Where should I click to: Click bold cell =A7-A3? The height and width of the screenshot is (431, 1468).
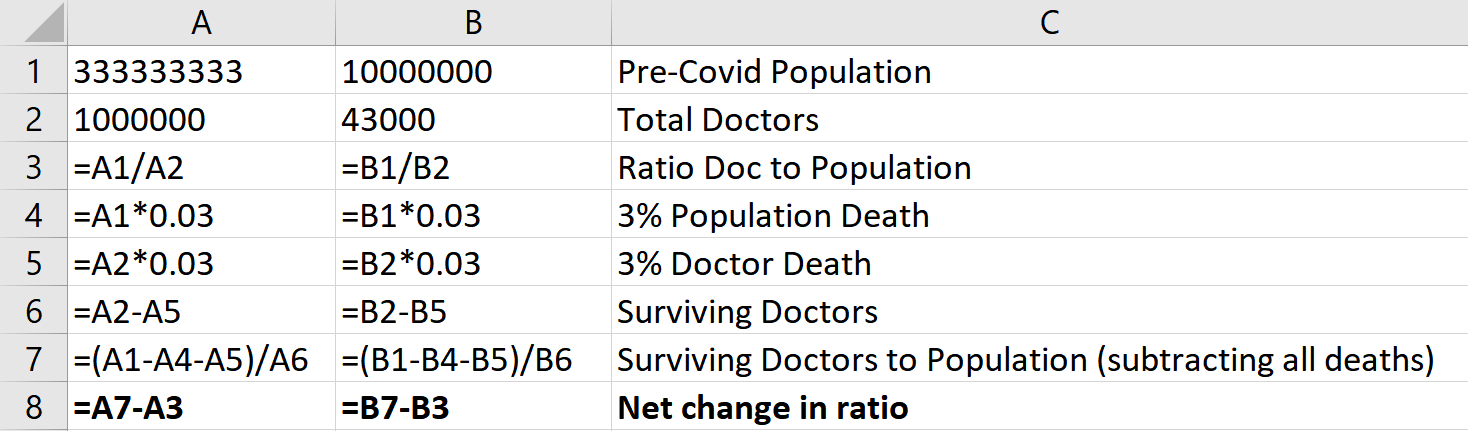[201, 407]
